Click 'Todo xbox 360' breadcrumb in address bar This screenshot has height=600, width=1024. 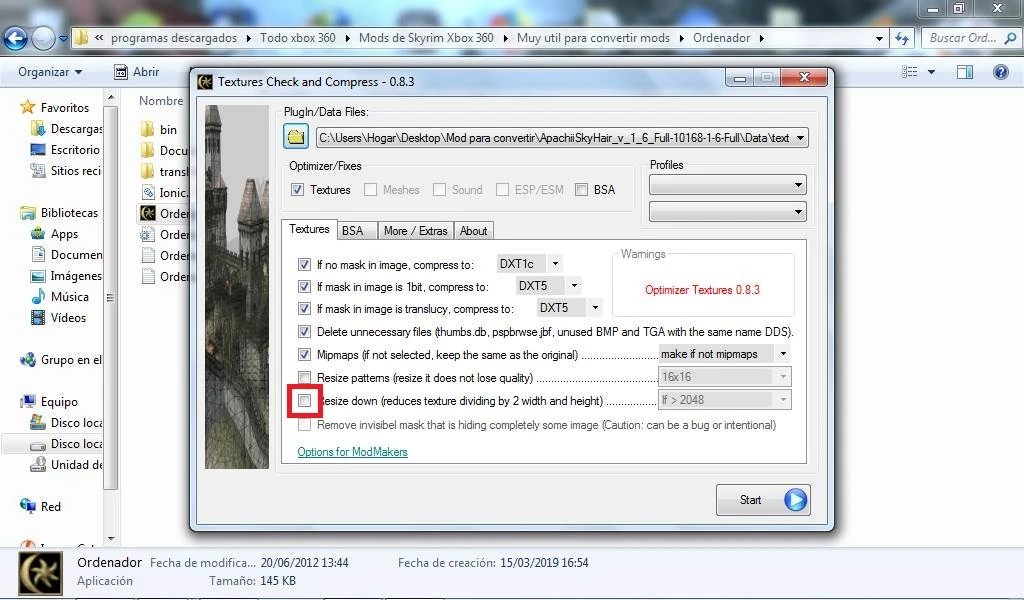pyautogui.click(x=298, y=38)
